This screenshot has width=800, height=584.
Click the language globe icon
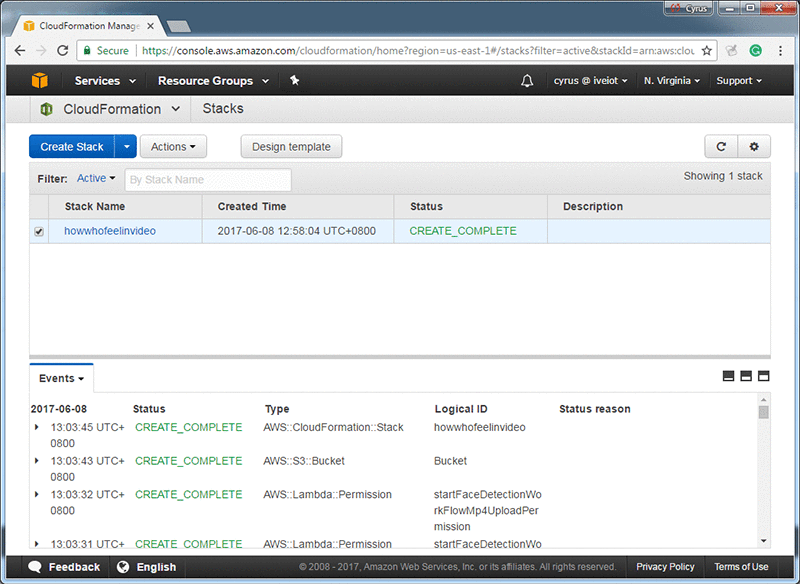point(123,567)
